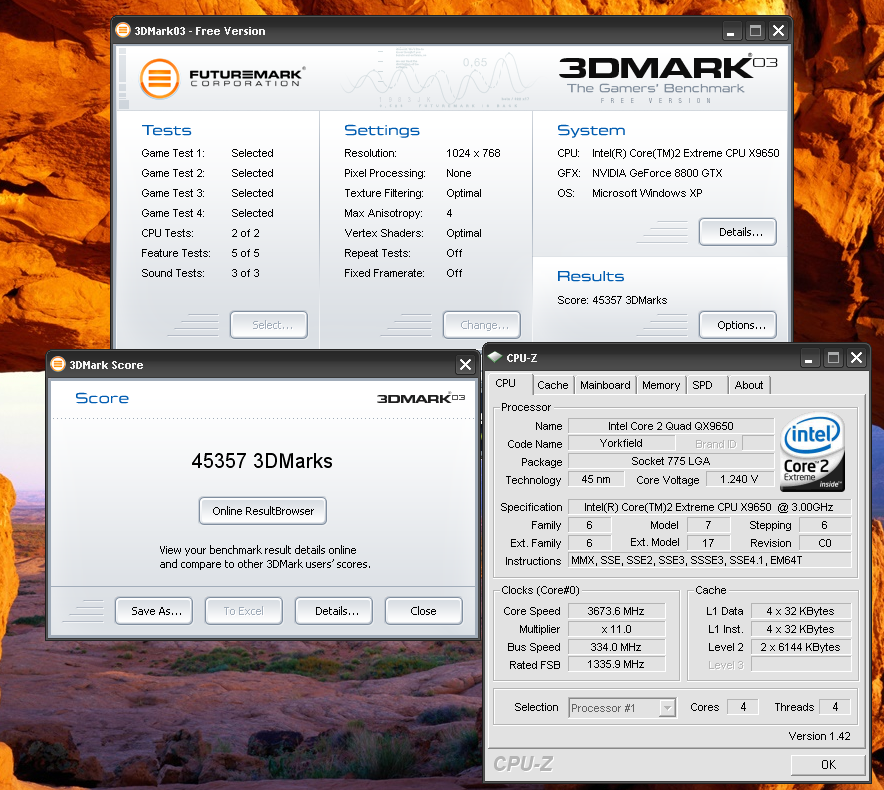The width and height of the screenshot is (884, 790).
Task: Open the Online ResultBrowser
Action: coord(263,511)
